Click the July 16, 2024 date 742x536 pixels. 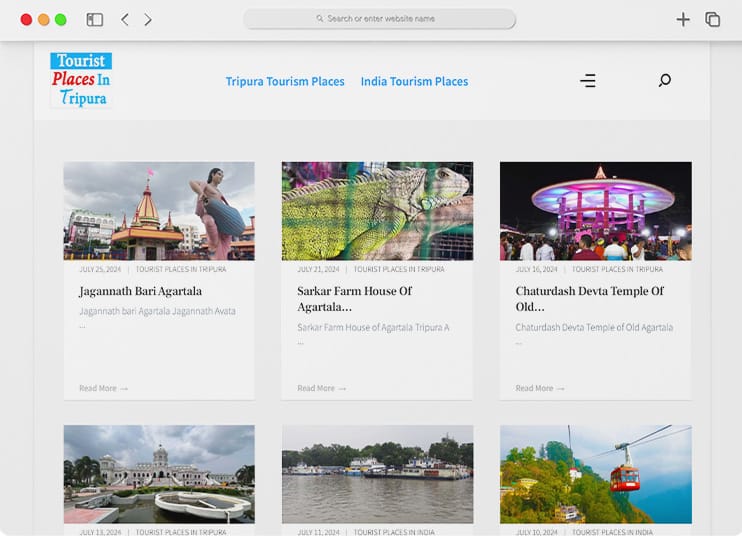tap(536, 269)
